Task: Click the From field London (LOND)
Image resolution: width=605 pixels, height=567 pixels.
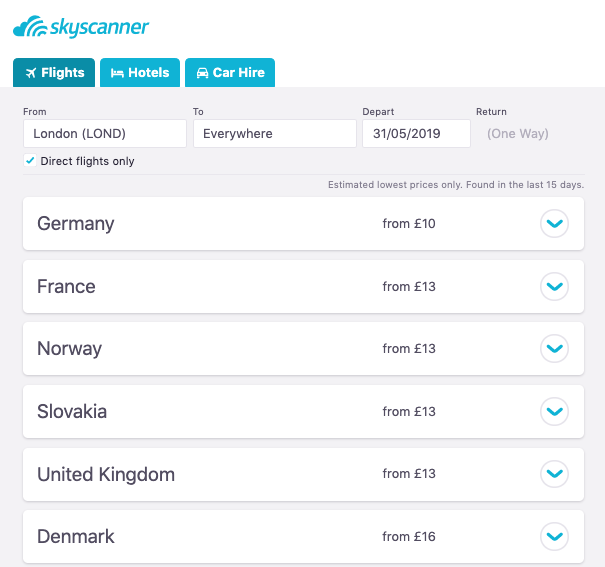Action: (x=104, y=133)
